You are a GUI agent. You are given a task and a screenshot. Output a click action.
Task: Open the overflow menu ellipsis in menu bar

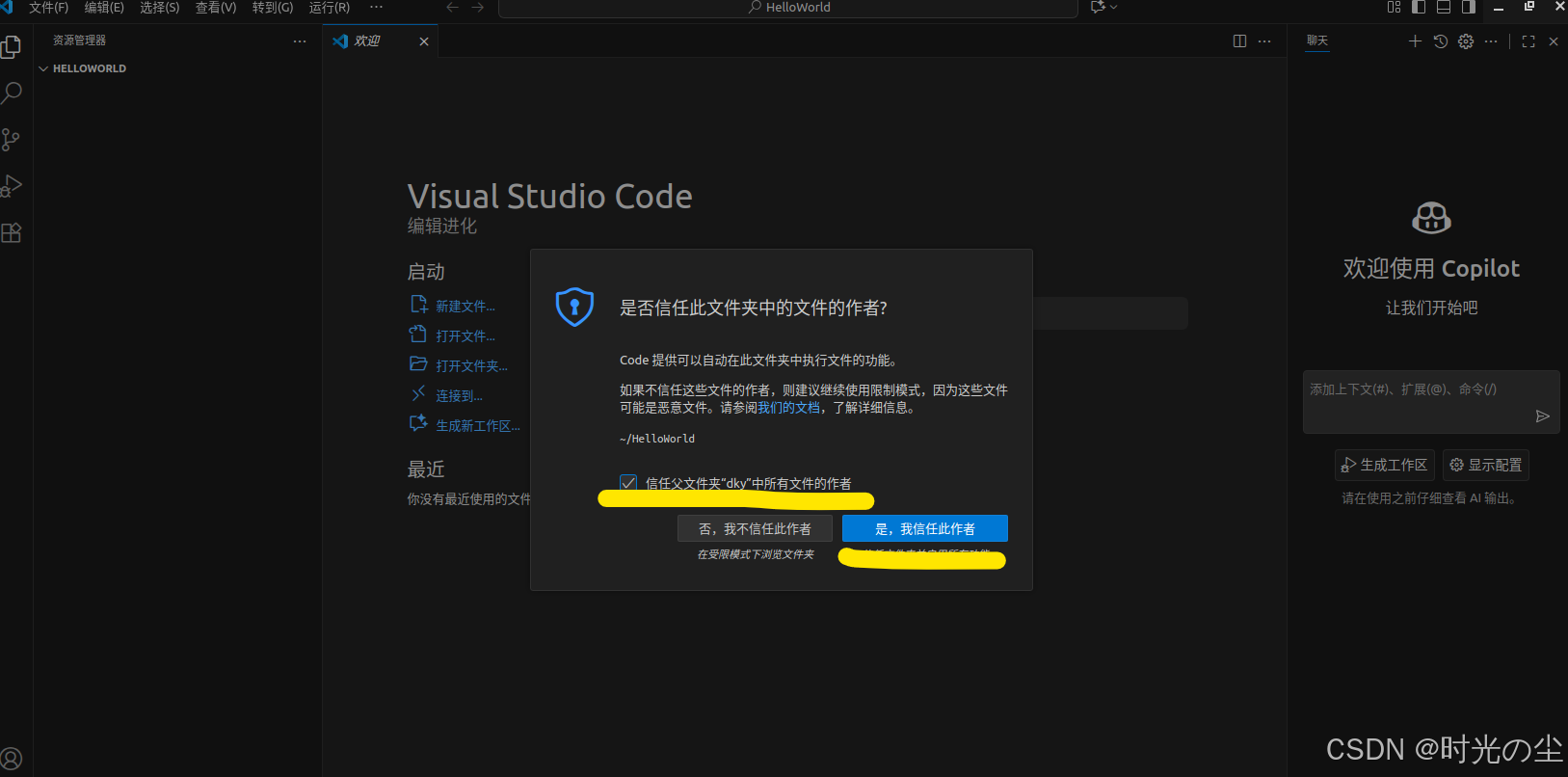(x=377, y=7)
